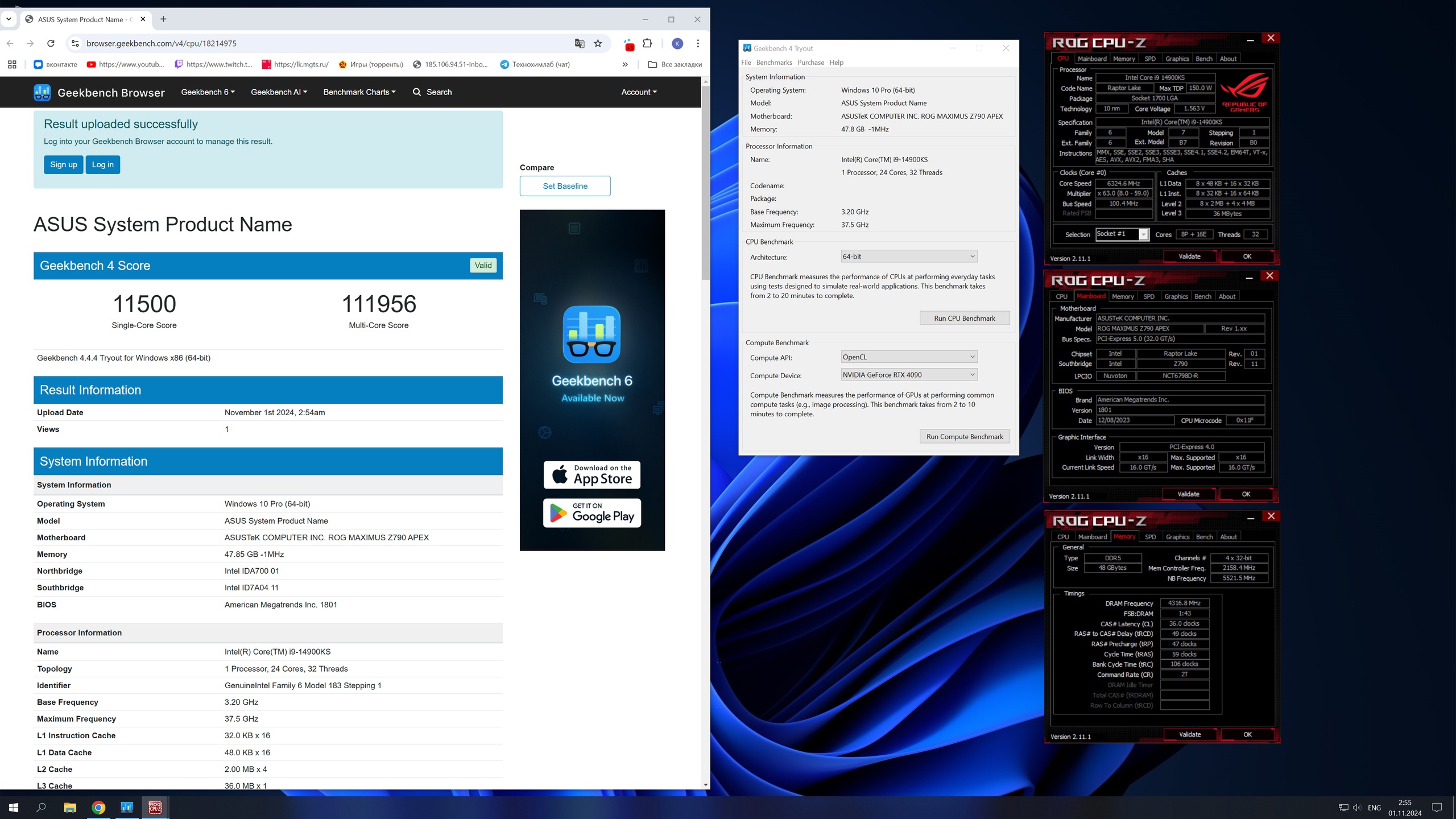Click the translate page icon
1456x819 pixels.
[580, 43]
